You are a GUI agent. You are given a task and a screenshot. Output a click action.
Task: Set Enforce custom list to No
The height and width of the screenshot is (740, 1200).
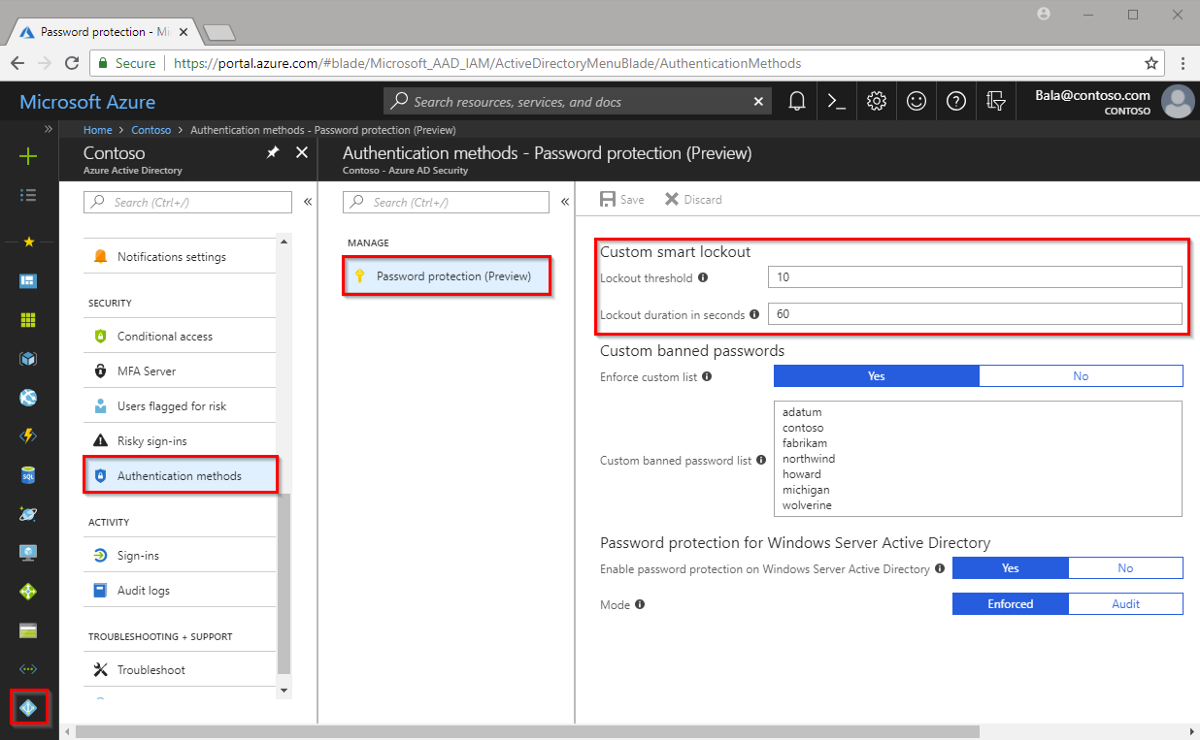1080,376
